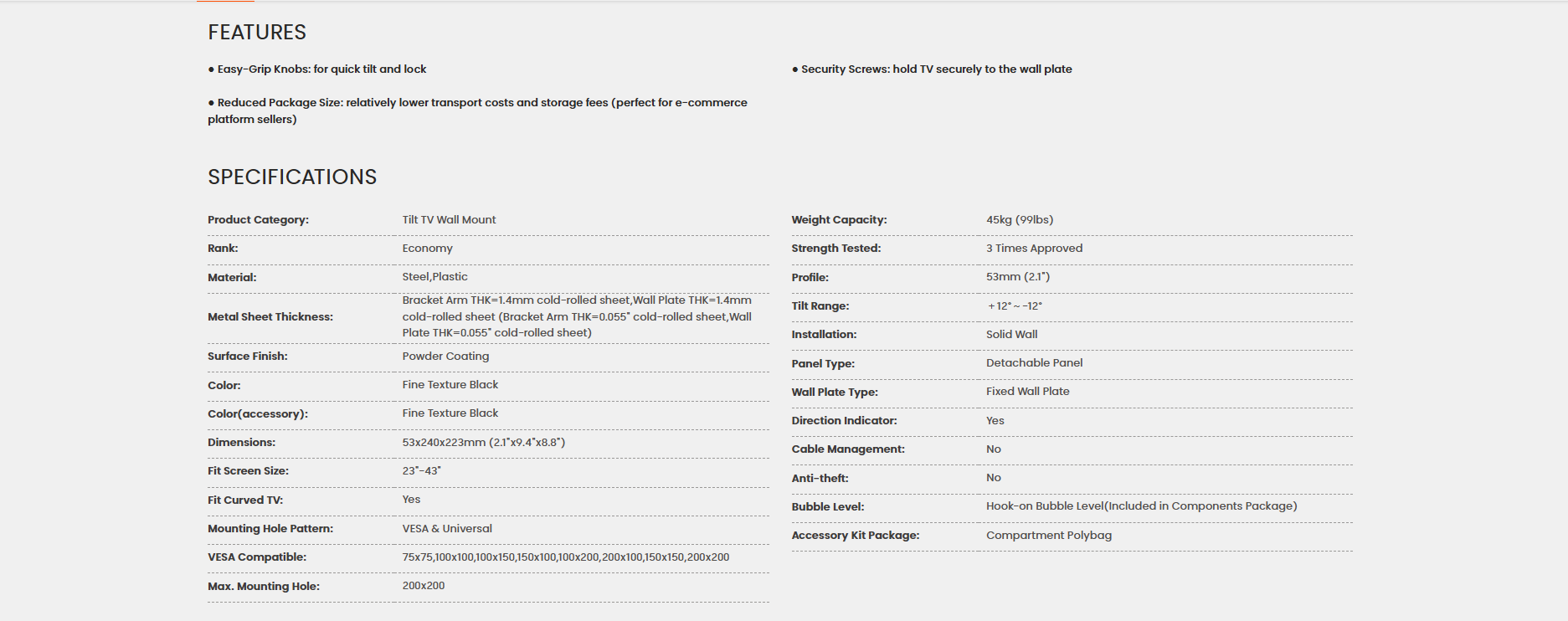Click the Reduced Package Size feature paragraph
1568x621 pixels.
(477, 111)
